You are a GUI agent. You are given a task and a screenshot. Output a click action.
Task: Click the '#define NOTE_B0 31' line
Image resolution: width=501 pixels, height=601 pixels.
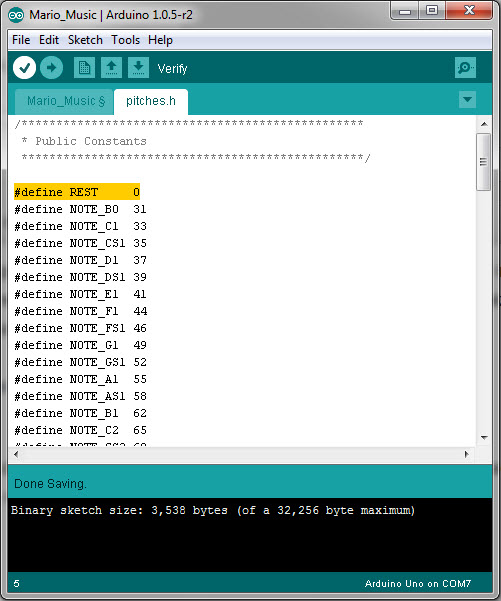80,209
